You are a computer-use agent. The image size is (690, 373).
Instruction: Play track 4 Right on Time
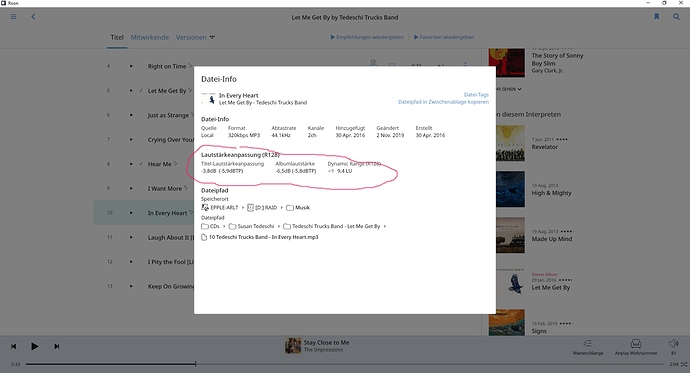(131, 66)
